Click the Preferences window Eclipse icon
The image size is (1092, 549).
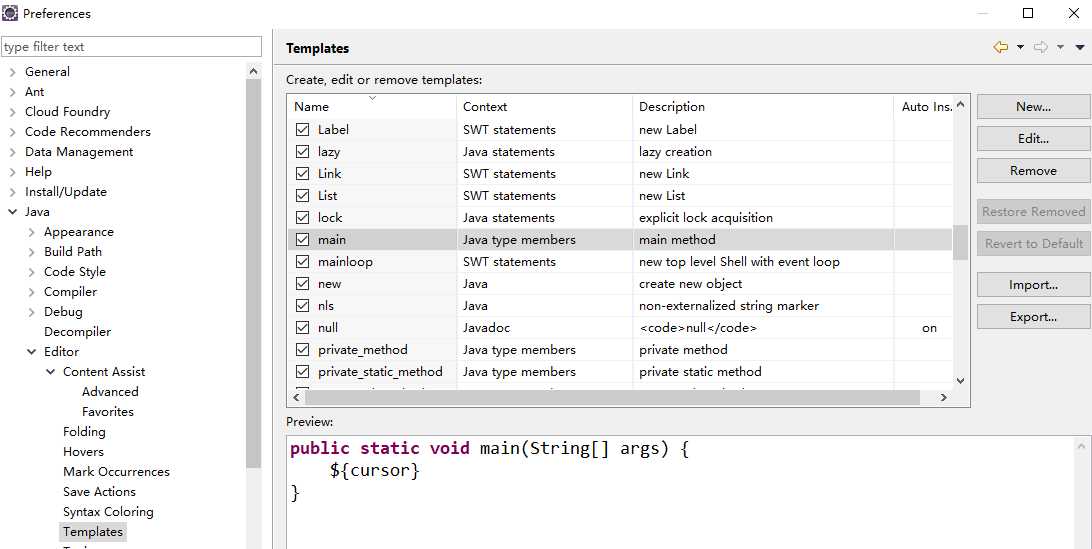pyautogui.click(x=10, y=13)
